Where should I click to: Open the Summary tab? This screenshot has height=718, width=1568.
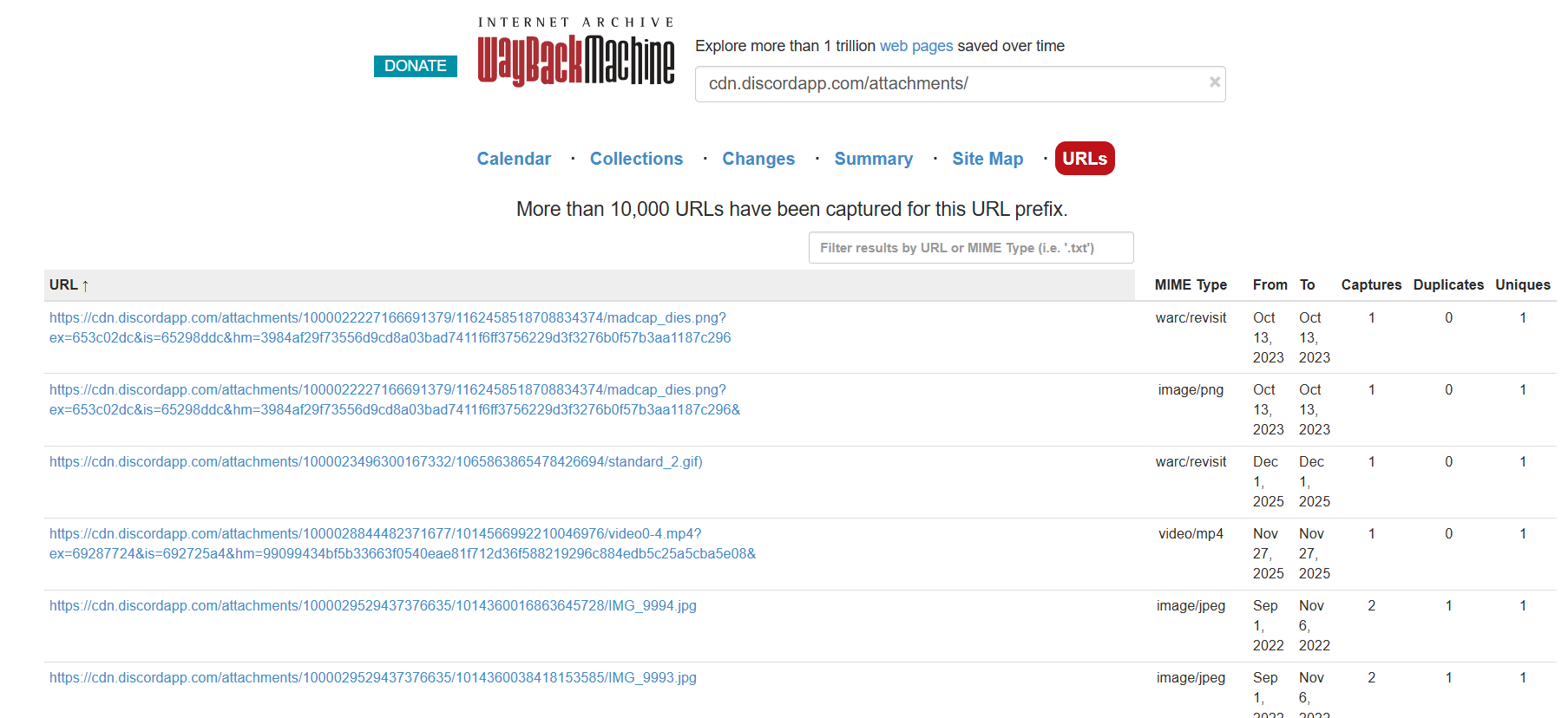click(874, 159)
